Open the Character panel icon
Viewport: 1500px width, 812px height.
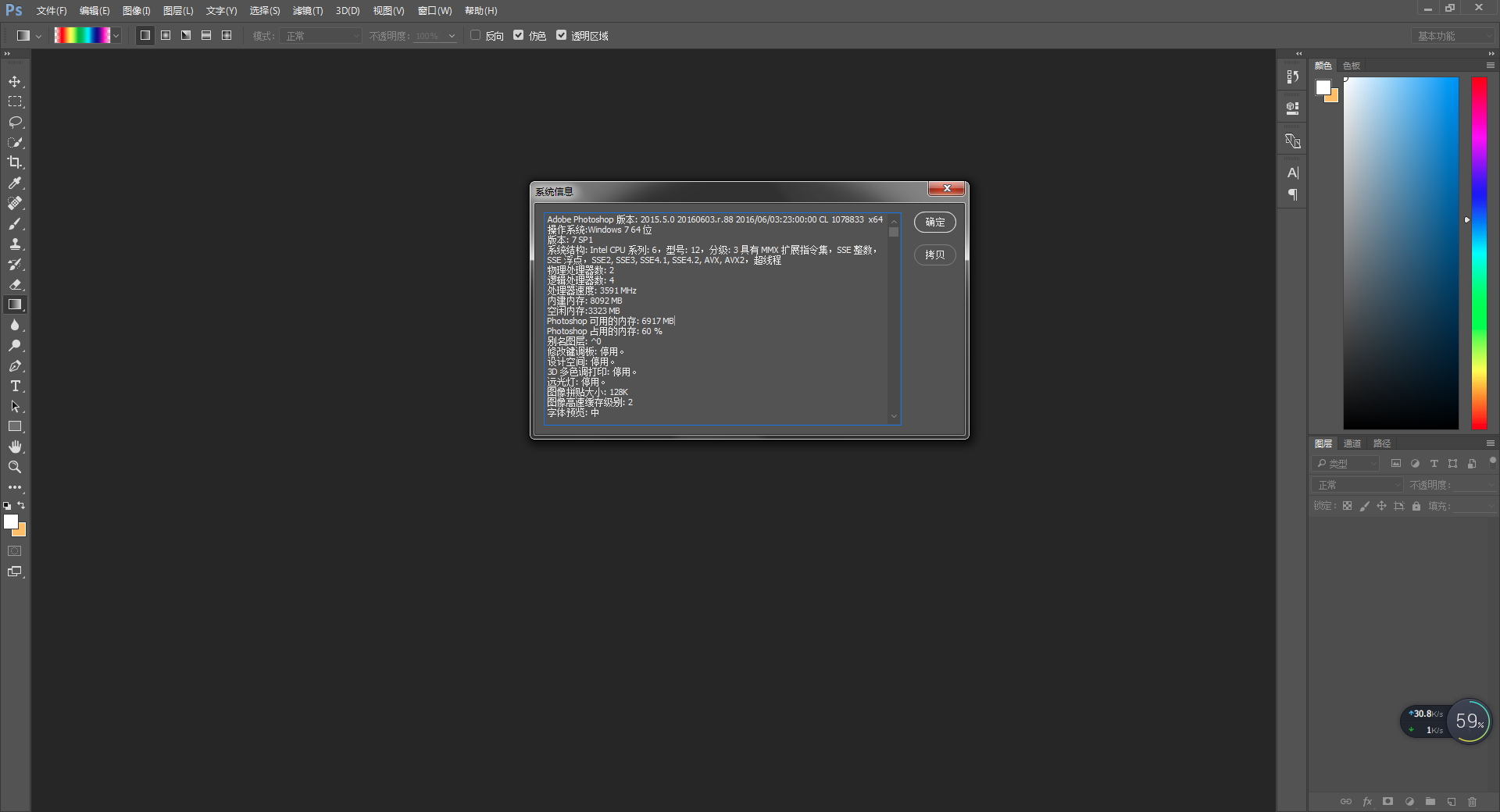[x=1293, y=173]
